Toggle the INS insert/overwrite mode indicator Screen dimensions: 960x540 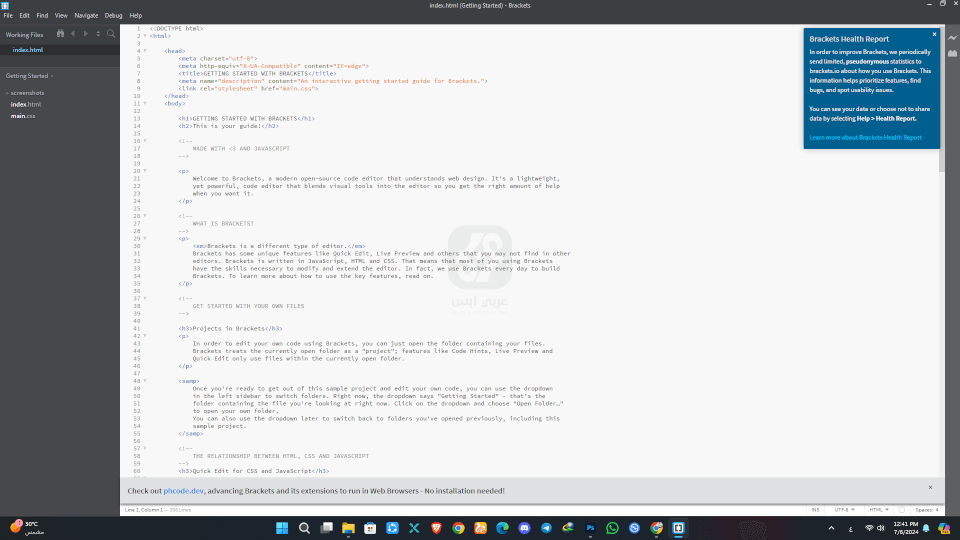(816, 510)
